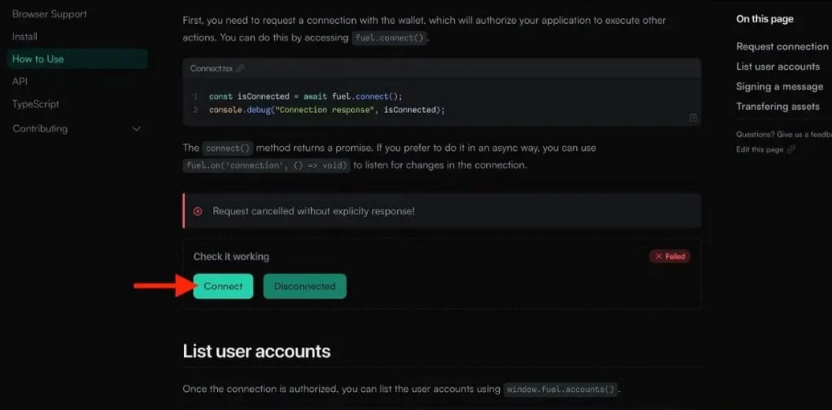Open the Give us a feedback link
Screen dimensions: 832x410
(784, 134)
